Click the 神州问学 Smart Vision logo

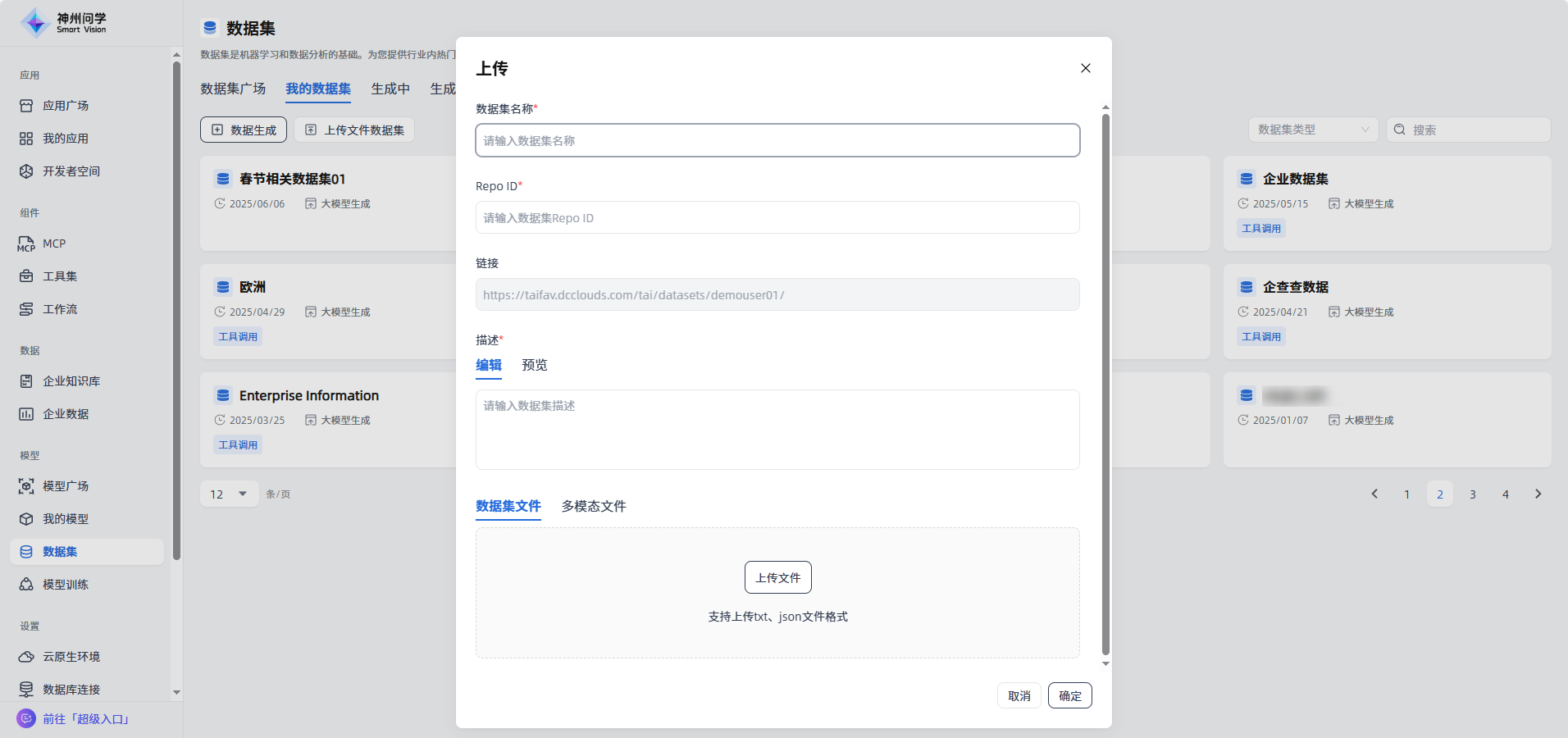pyautogui.click(x=64, y=23)
